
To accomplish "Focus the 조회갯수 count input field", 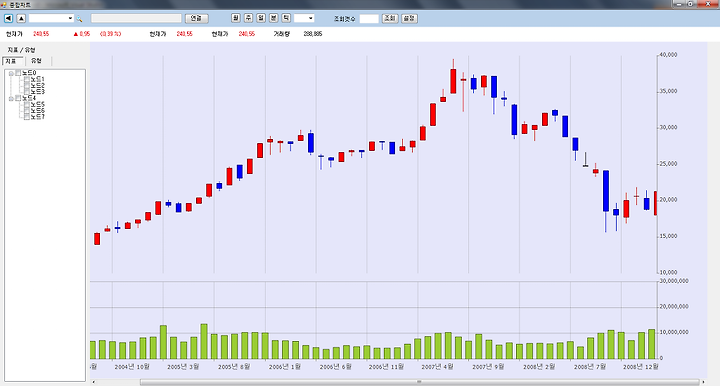I will coord(369,19).
